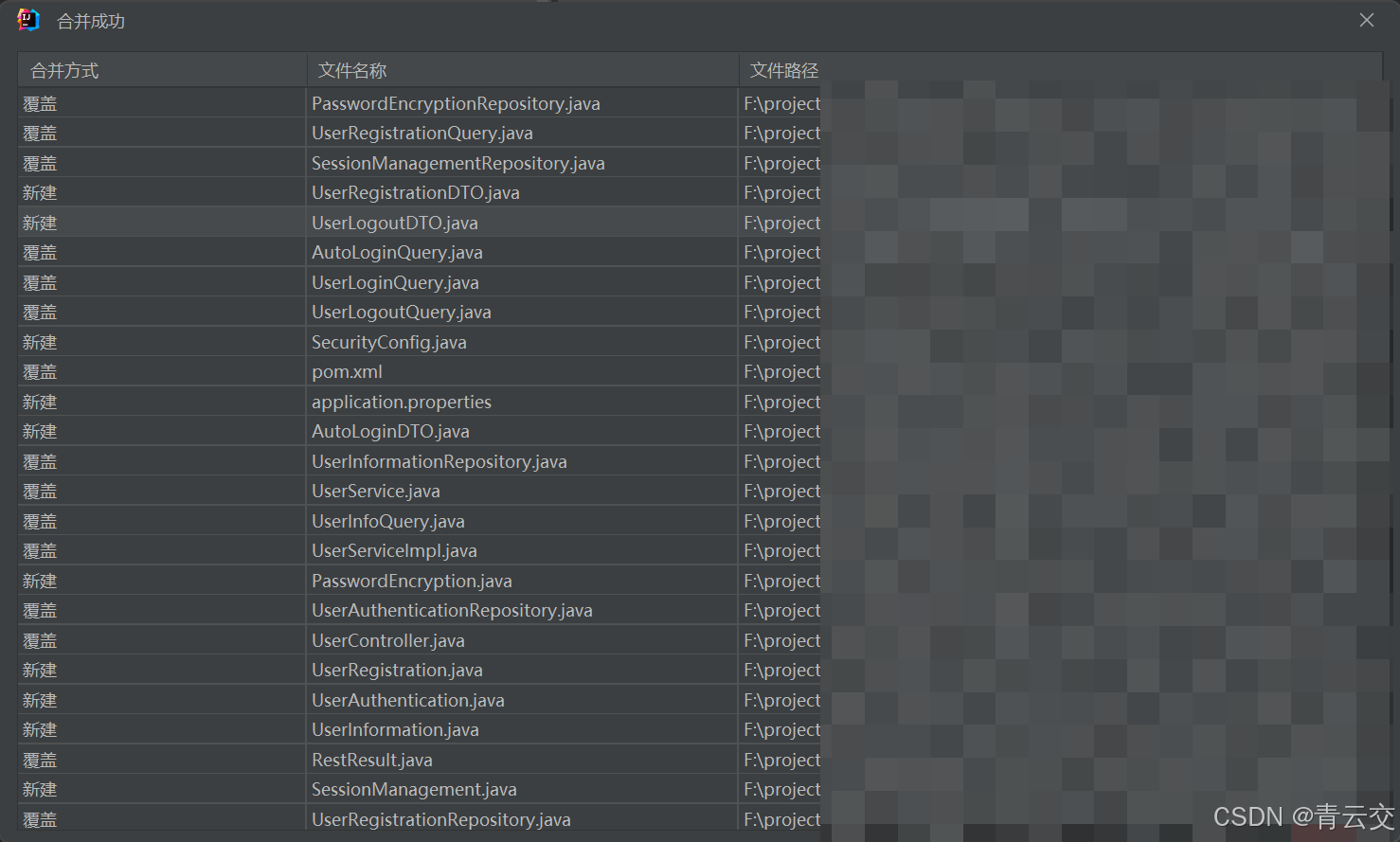Viewport: 1400px width, 842px height.
Task: Select the UserLogoutDTO.java entry
Action: pos(395,223)
